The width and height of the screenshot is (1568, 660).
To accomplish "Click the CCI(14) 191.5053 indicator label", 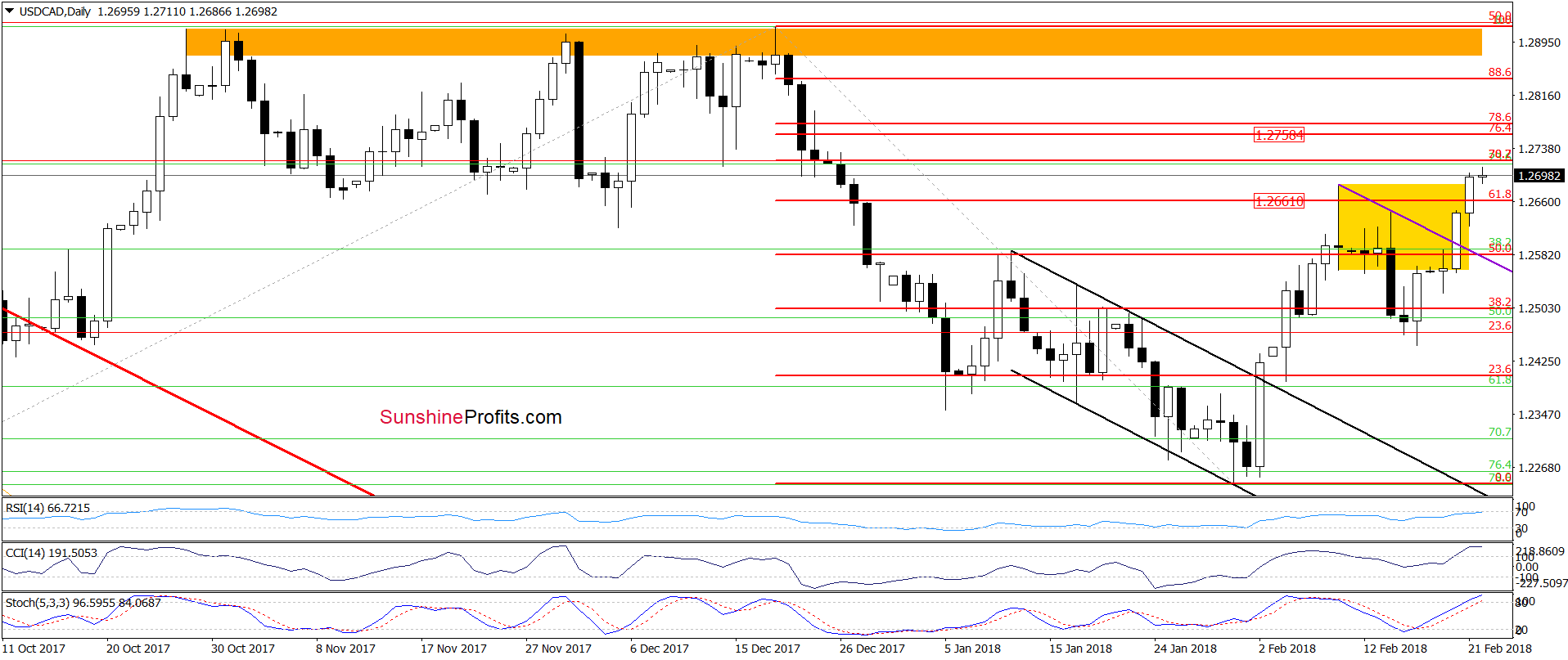I will [x=51, y=553].
